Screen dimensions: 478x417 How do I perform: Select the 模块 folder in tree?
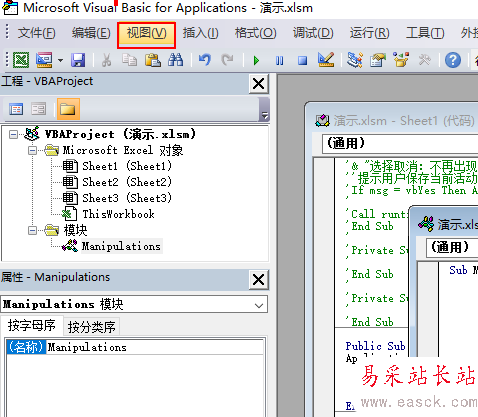[75, 230]
